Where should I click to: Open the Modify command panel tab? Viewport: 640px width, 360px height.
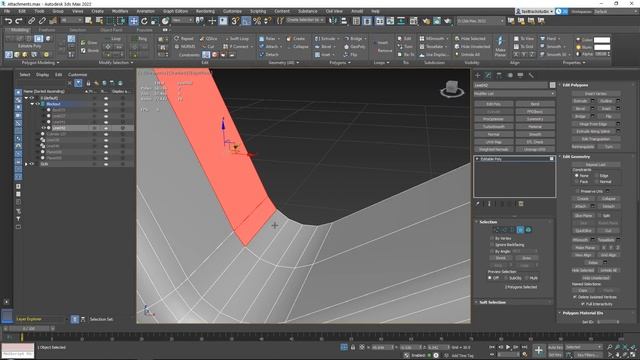tap(488, 75)
